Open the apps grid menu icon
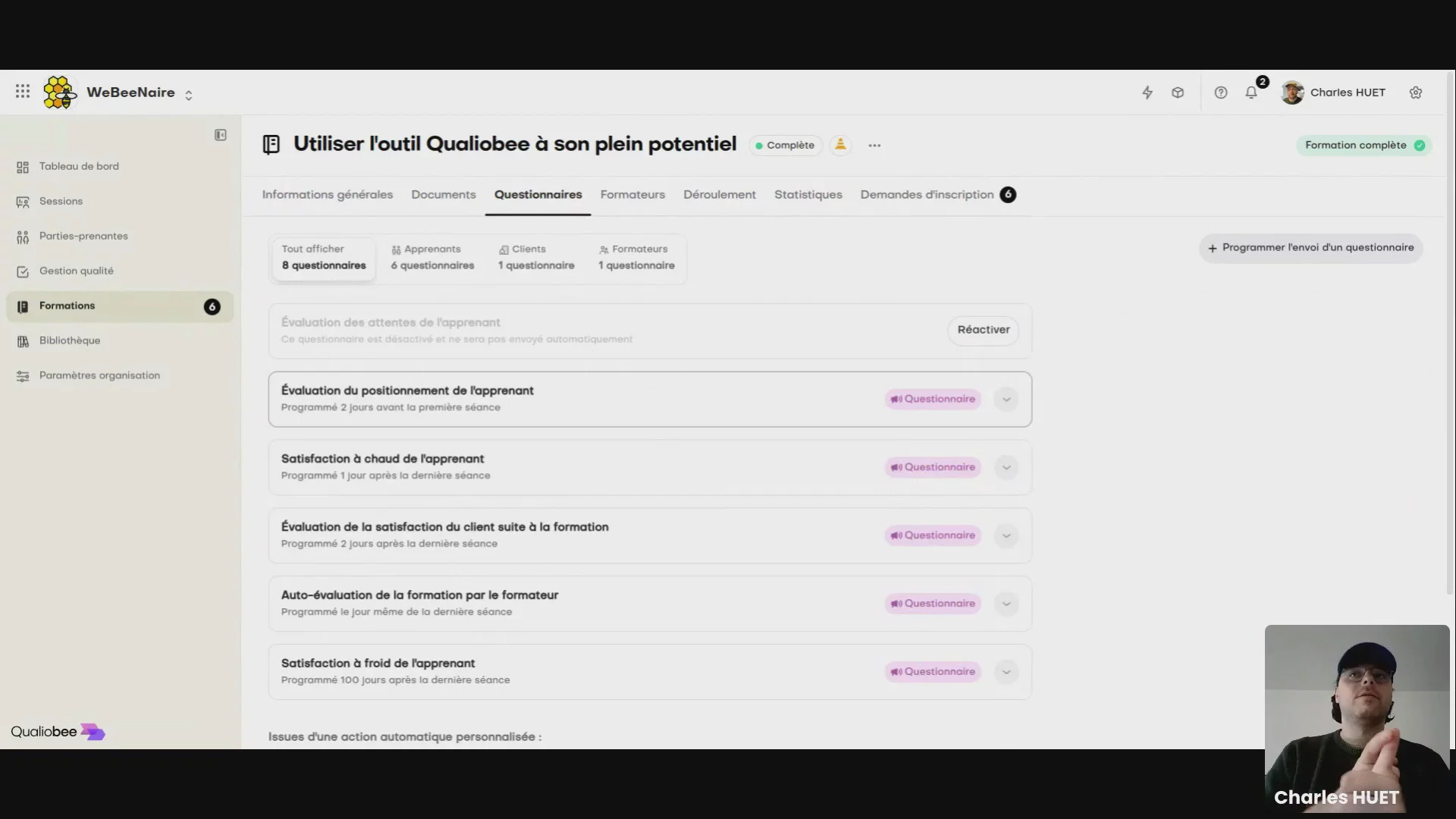The height and width of the screenshot is (819, 1456). (23, 92)
